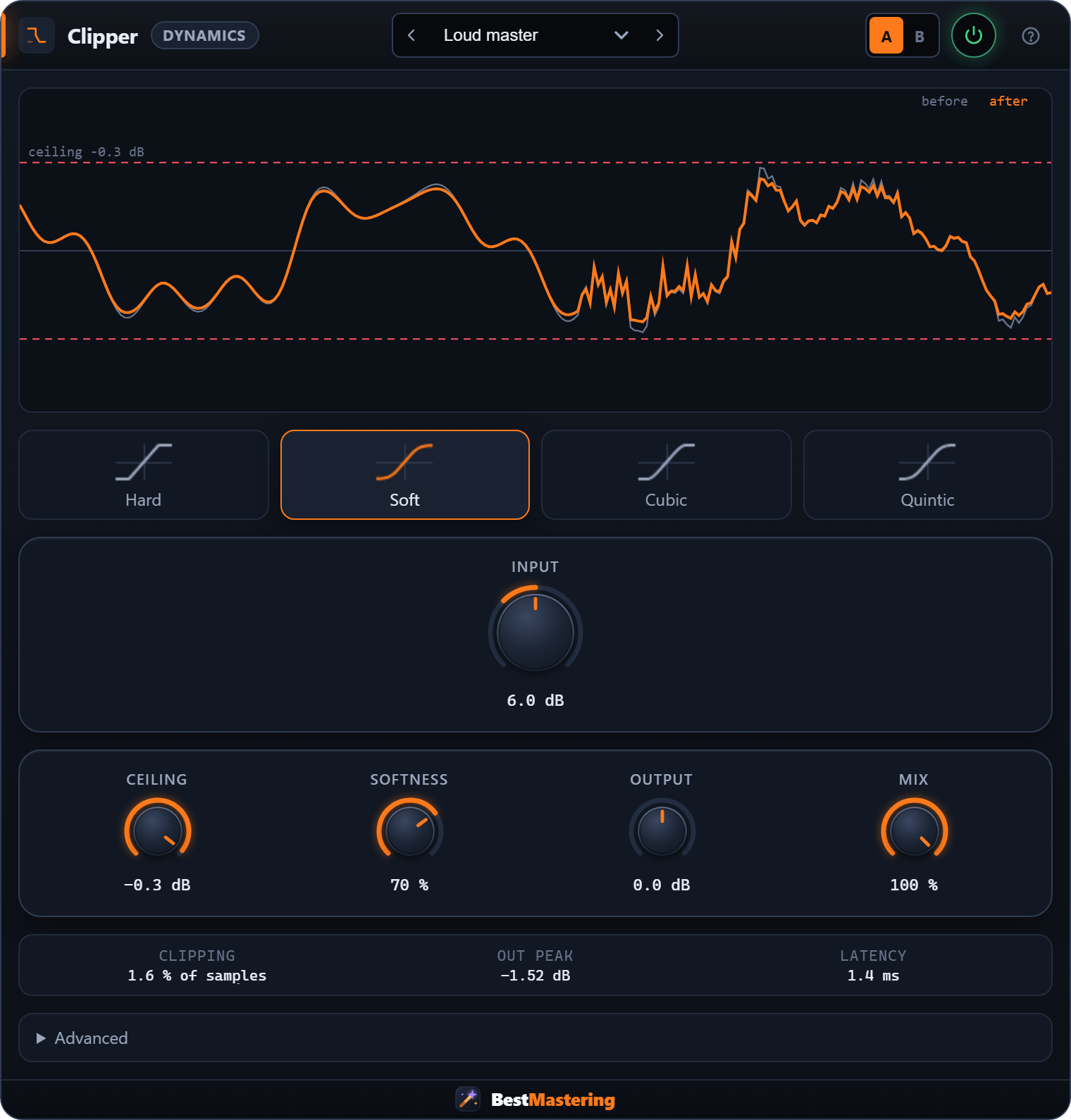The image size is (1071, 1120).
Task: Click the OUT PEAK -1.52 dB readout
Action: point(535,965)
